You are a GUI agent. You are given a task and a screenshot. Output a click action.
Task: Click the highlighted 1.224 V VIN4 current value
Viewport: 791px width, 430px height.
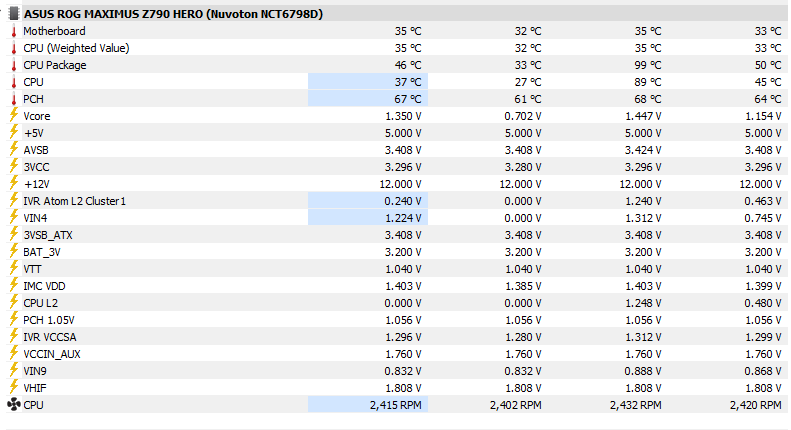(402, 218)
